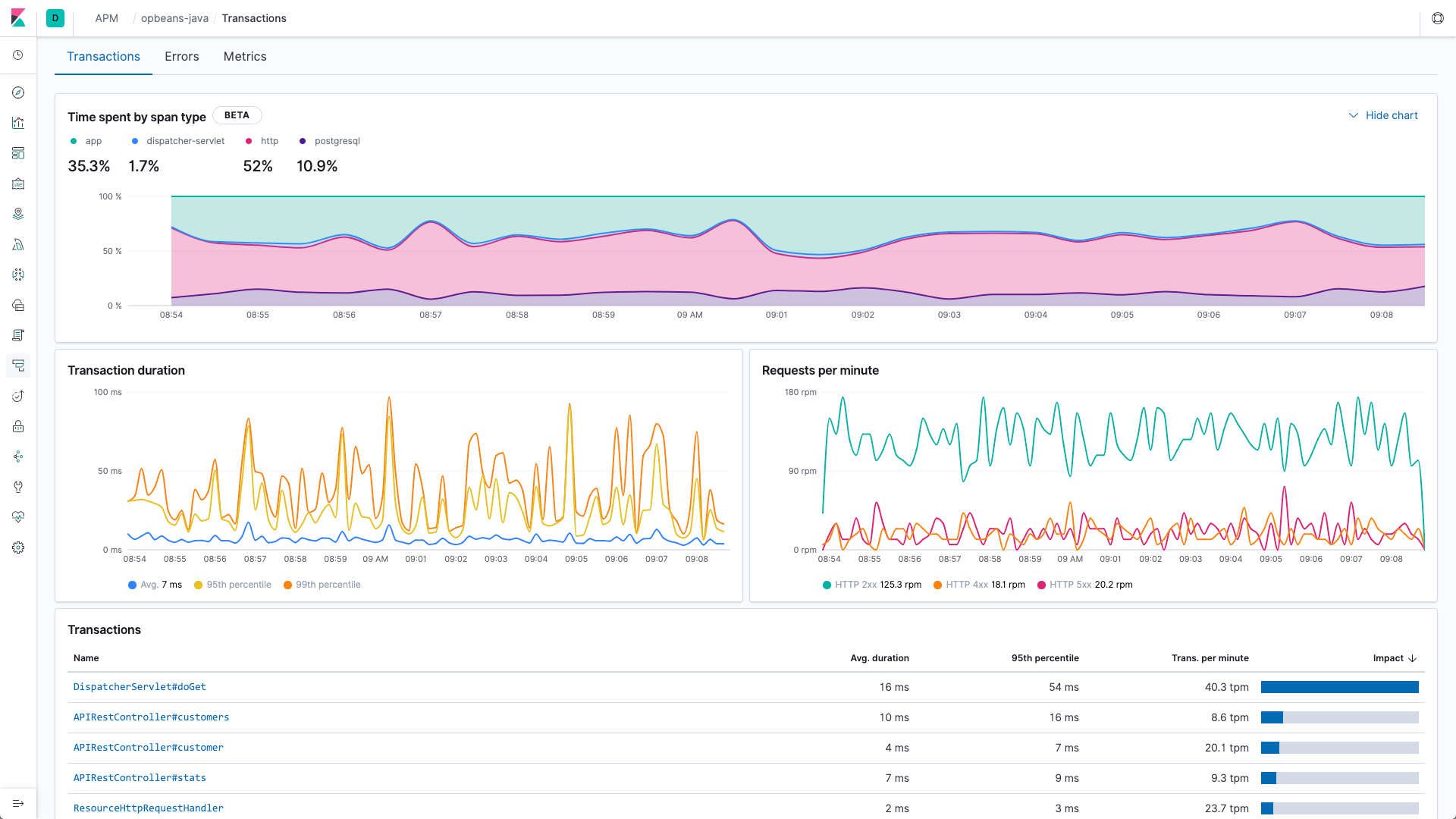
Task: Open the help menu icon at top right
Action: point(1438,18)
